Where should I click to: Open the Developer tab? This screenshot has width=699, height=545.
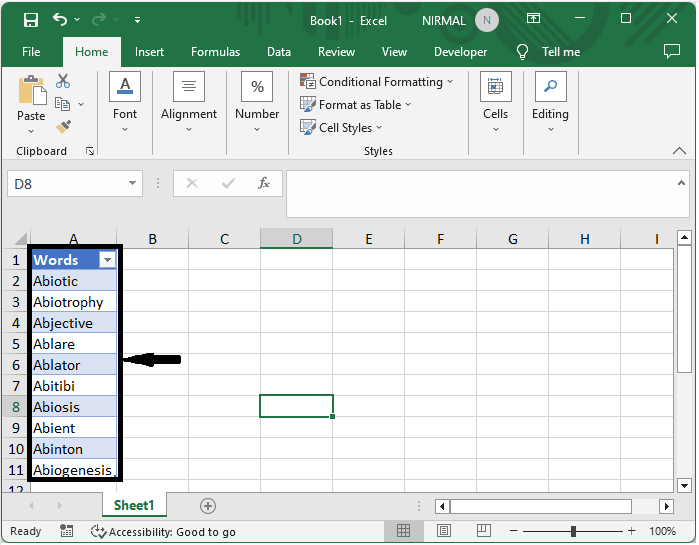[x=461, y=52]
